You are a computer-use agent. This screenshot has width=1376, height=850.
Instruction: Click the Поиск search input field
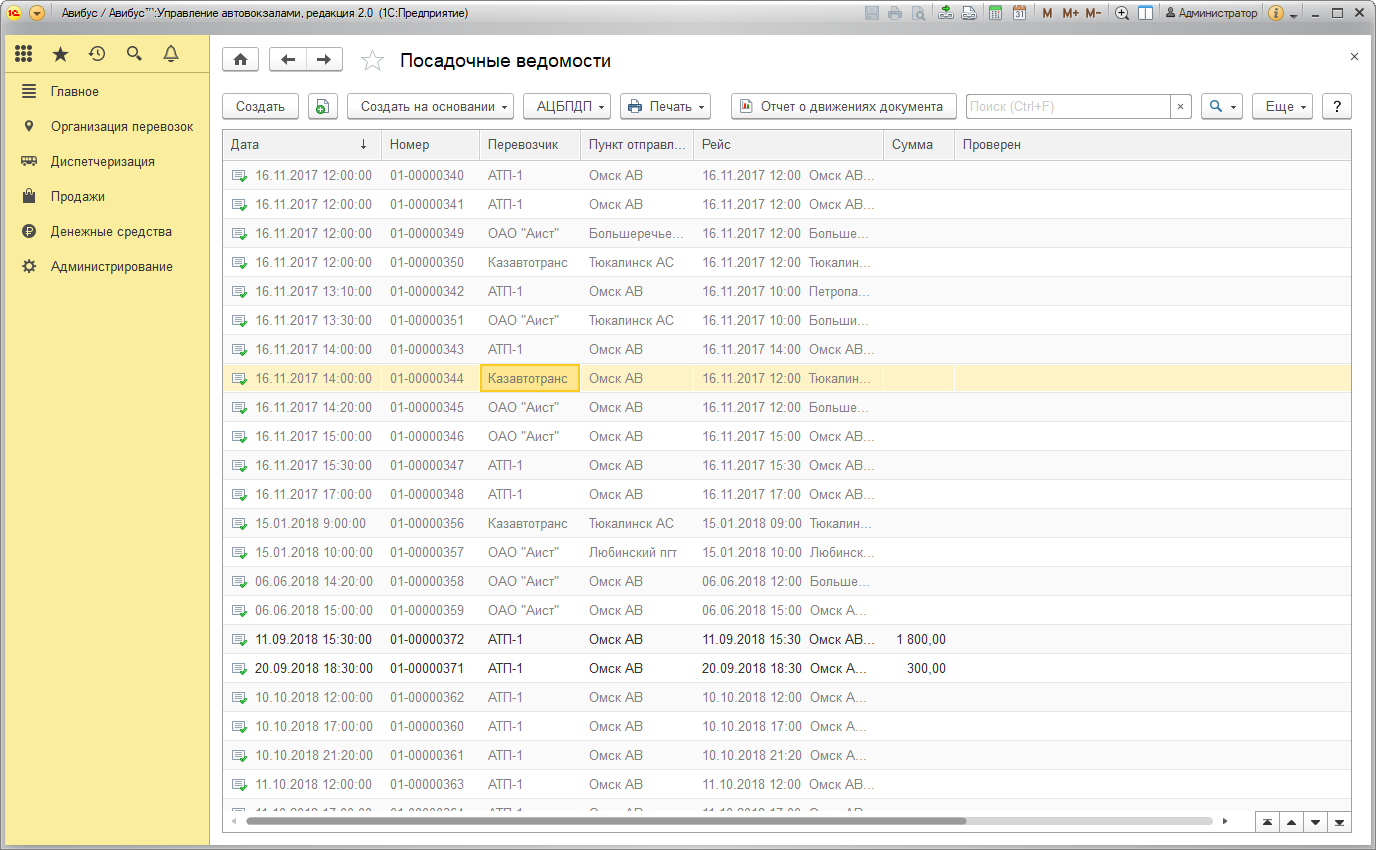coord(1067,107)
